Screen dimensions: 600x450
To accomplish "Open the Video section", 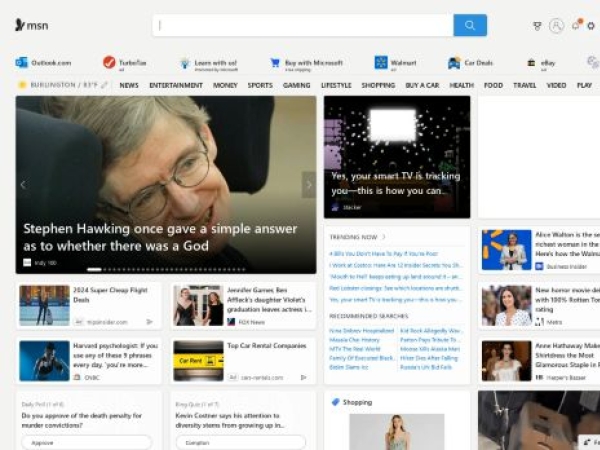I will point(556,85).
